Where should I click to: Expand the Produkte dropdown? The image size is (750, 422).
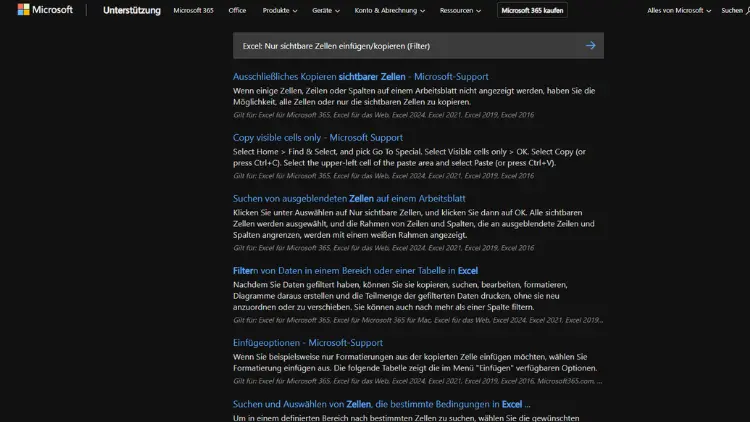279,10
